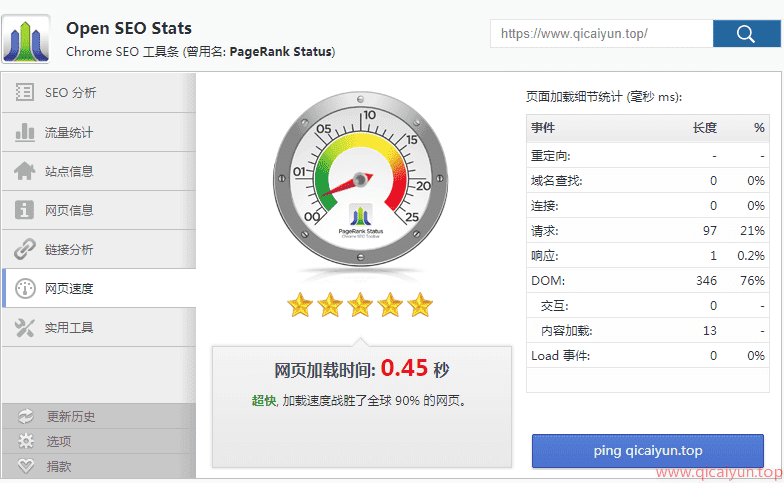The image size is (784, 483).
Task: Click the Open SEO Stats title
Action: (129, 28)
